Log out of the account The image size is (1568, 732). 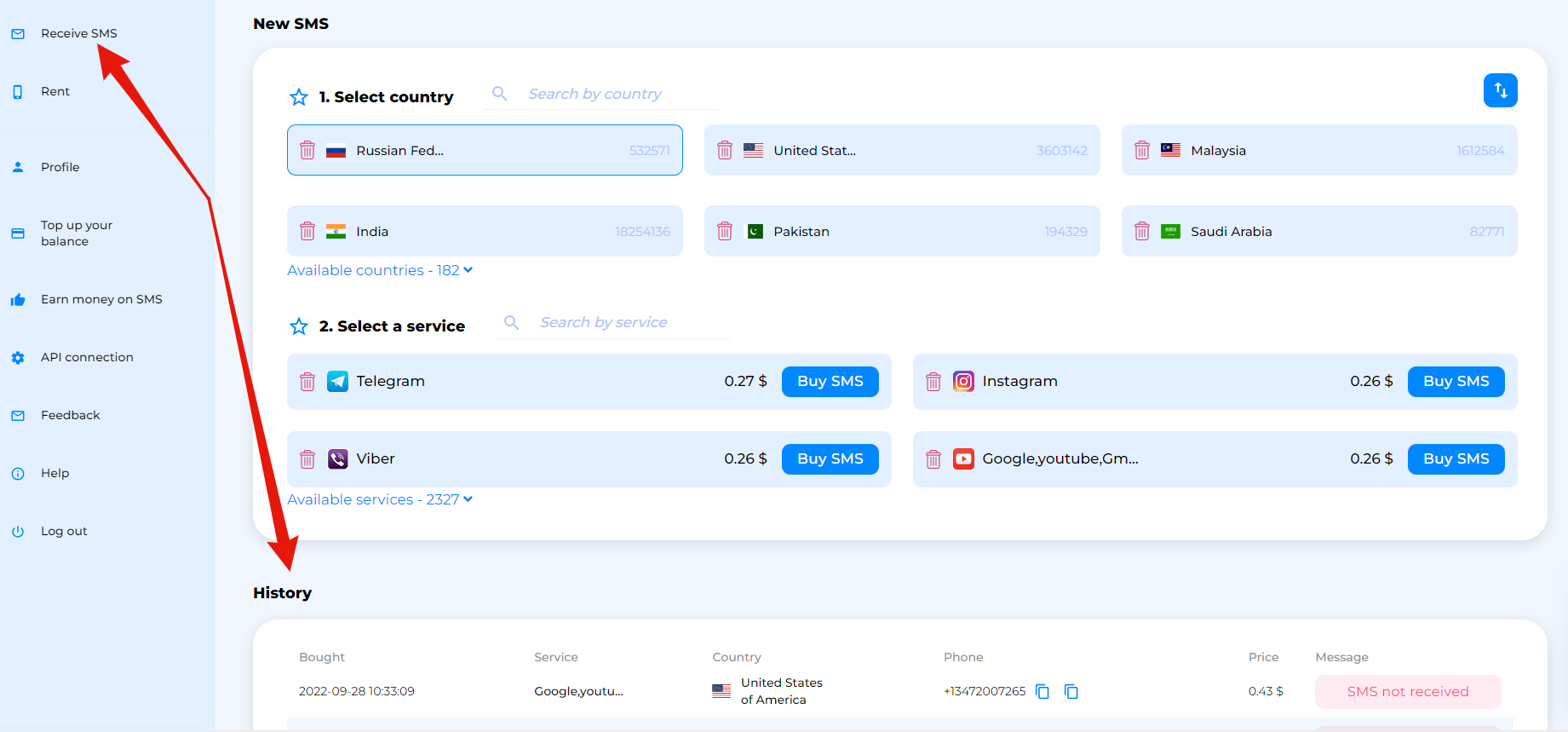(64, 531)
